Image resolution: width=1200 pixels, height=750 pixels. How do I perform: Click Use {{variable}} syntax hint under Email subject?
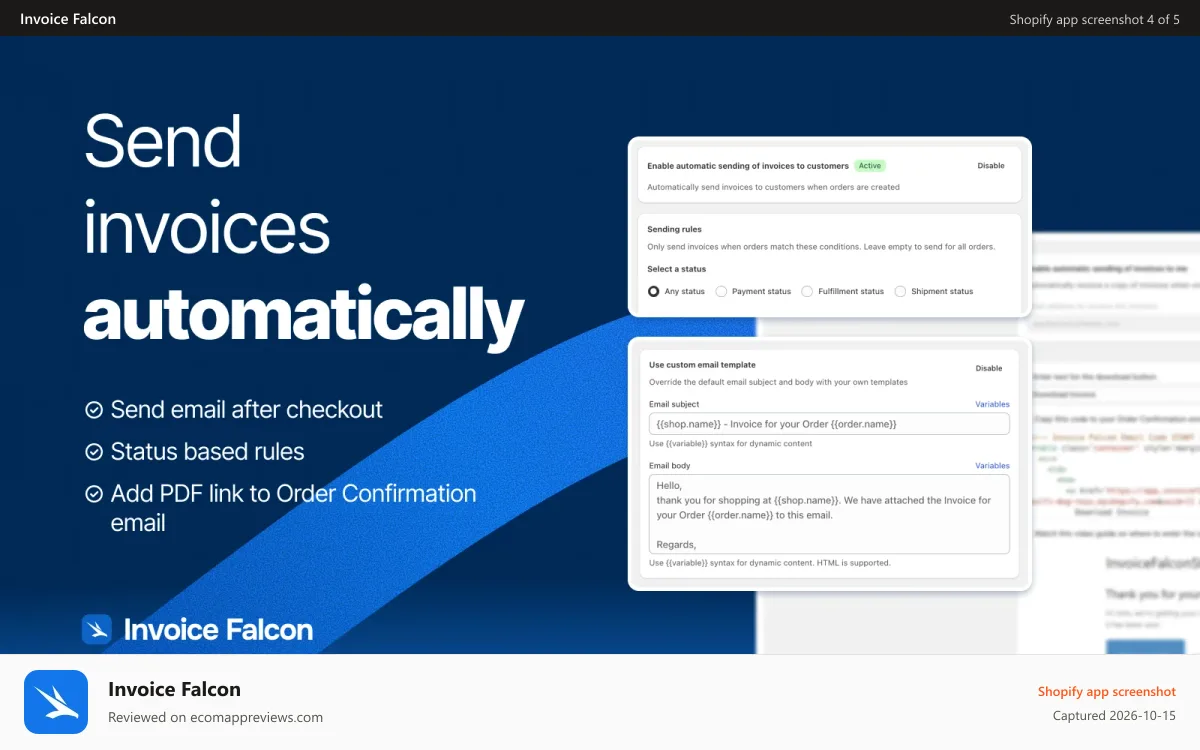(x=730, y=443)
